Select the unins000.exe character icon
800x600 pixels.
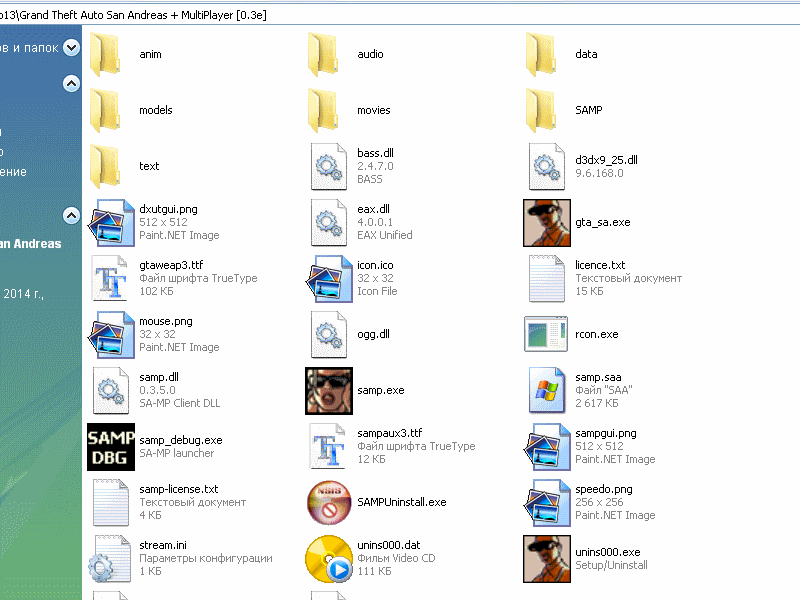click(547, 559)
